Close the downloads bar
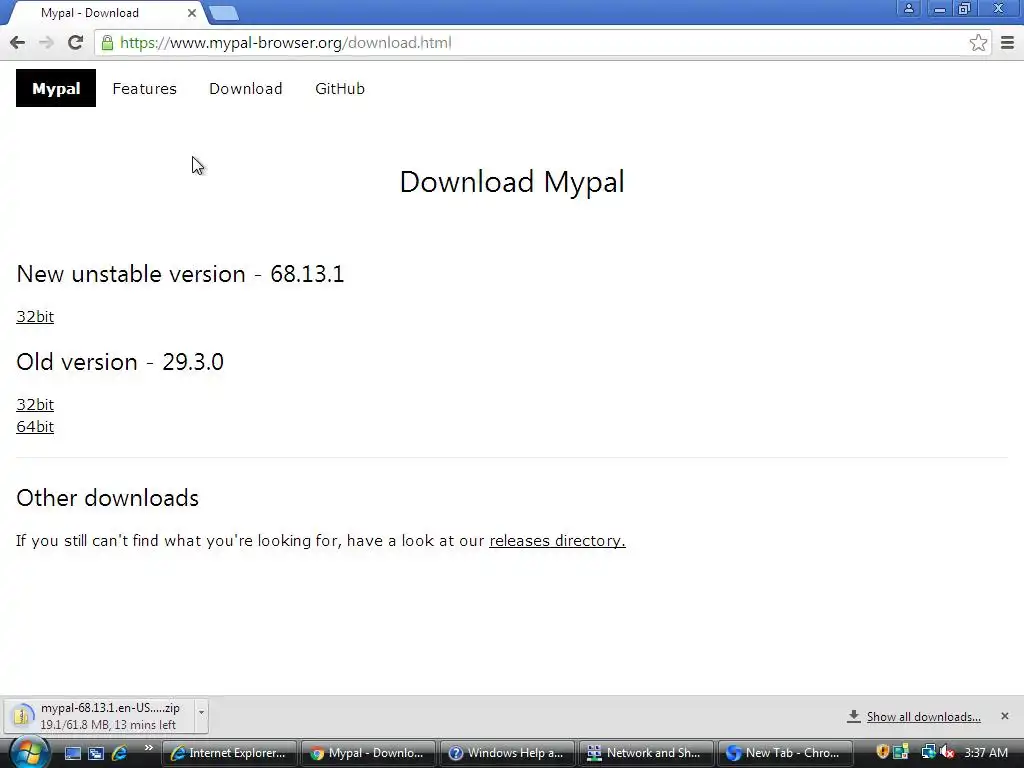The image size is (1024, 768). click(x=1004, y=716)
